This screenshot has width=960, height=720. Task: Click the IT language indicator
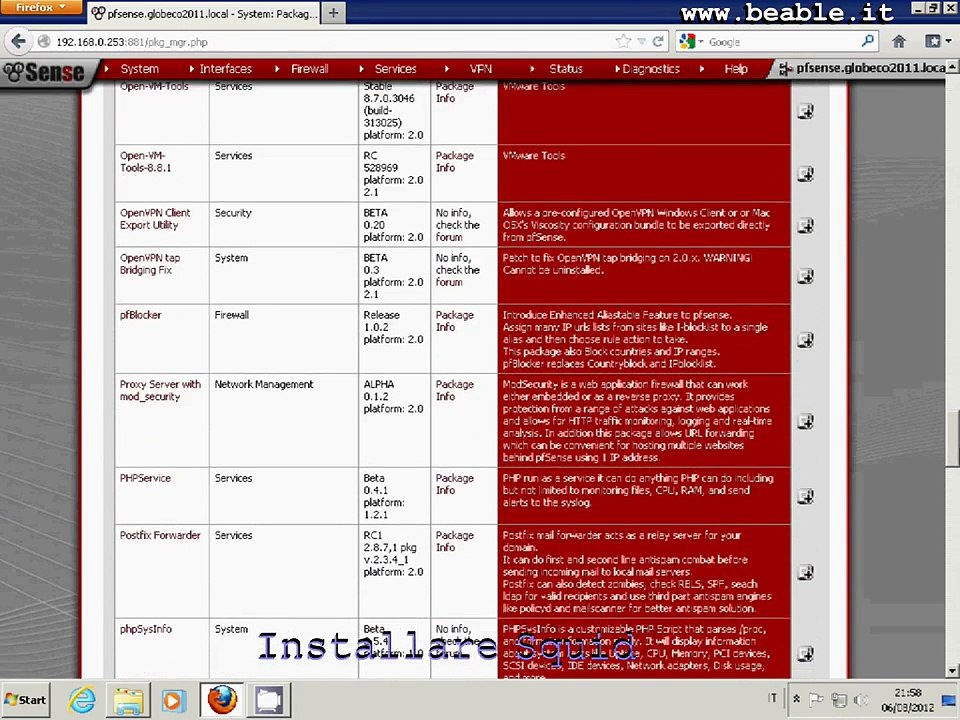[x=772, y=698]
